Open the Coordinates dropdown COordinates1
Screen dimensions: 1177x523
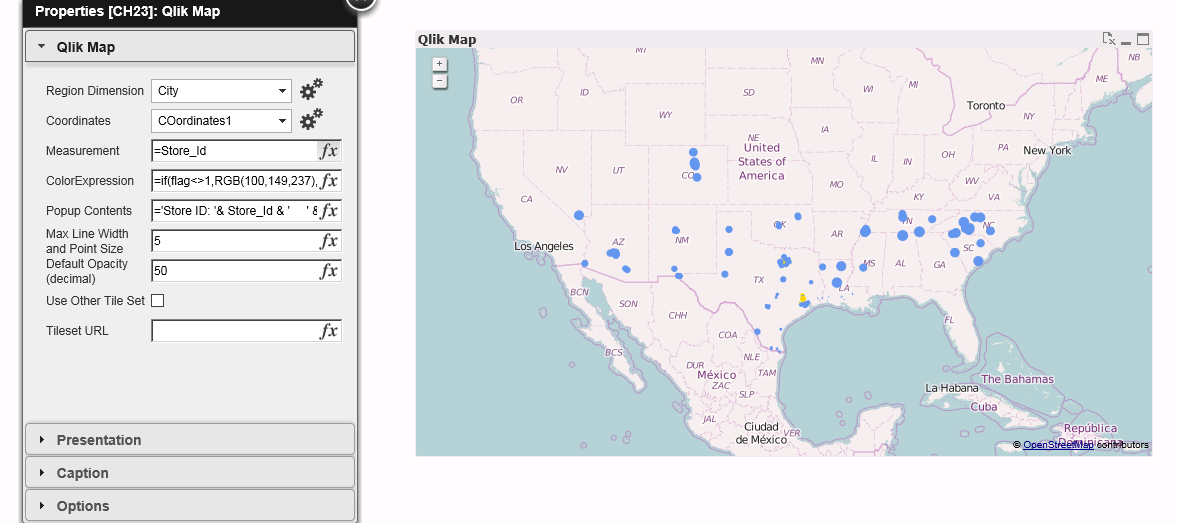[x=221, y=121]
